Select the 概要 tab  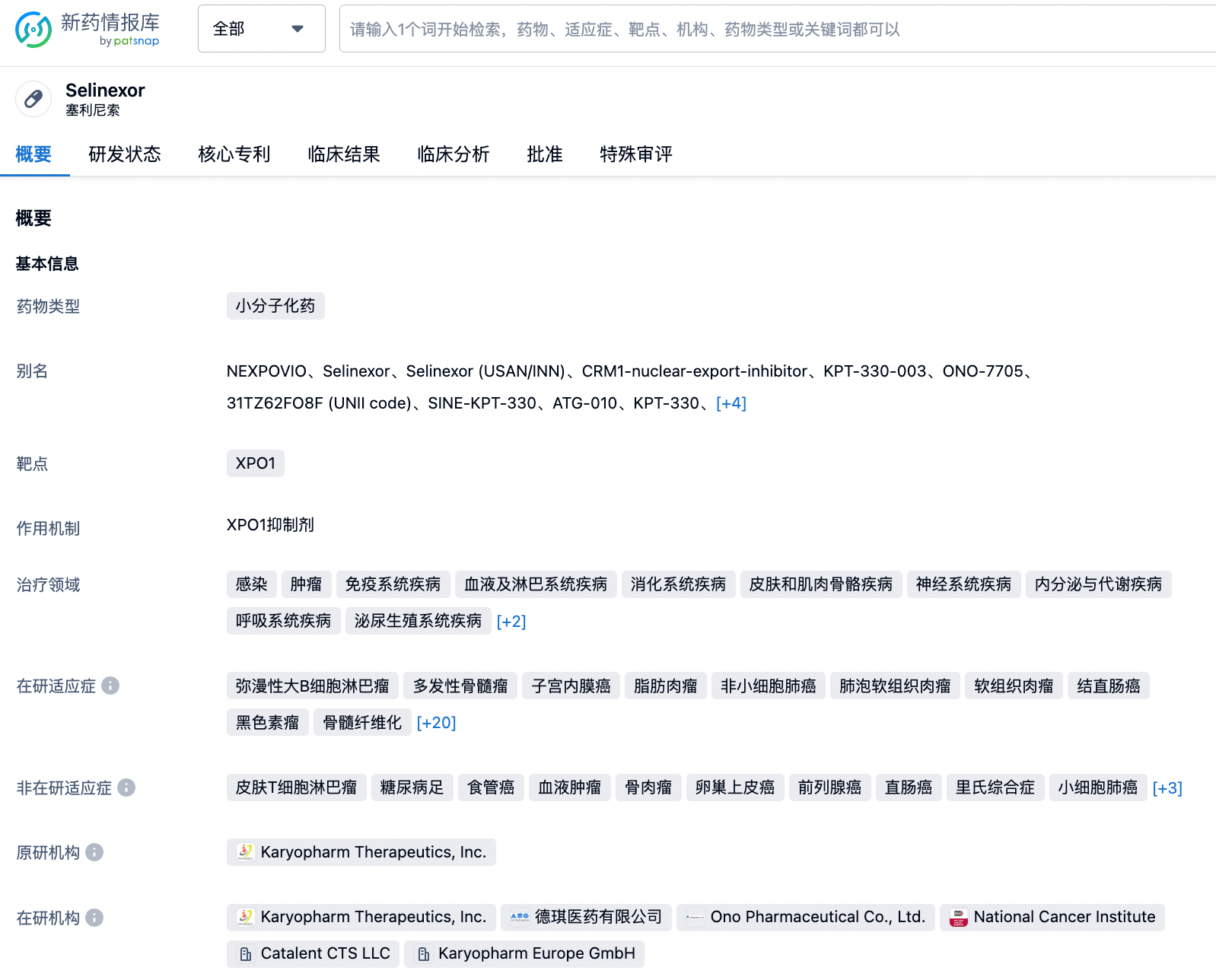tap(33, 154)
